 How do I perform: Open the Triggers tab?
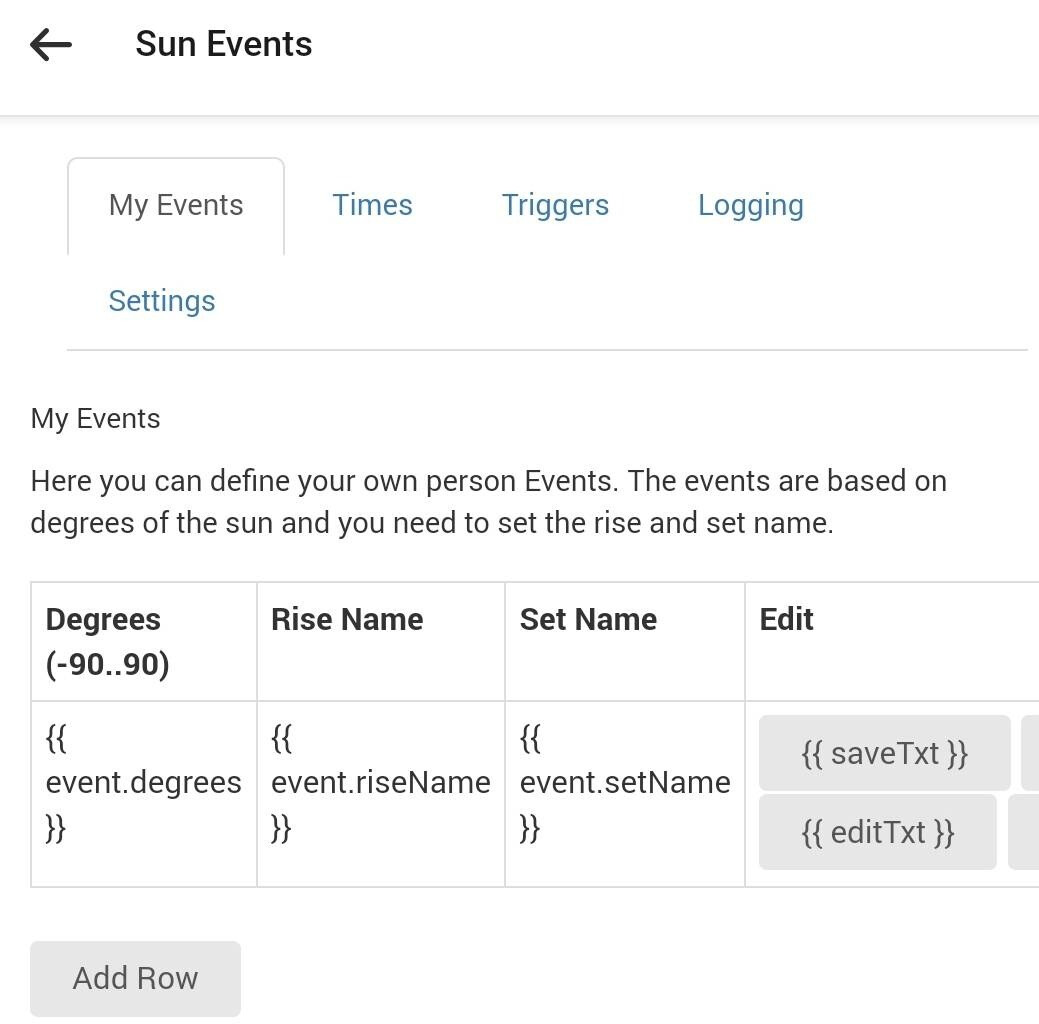click(555, 205)
